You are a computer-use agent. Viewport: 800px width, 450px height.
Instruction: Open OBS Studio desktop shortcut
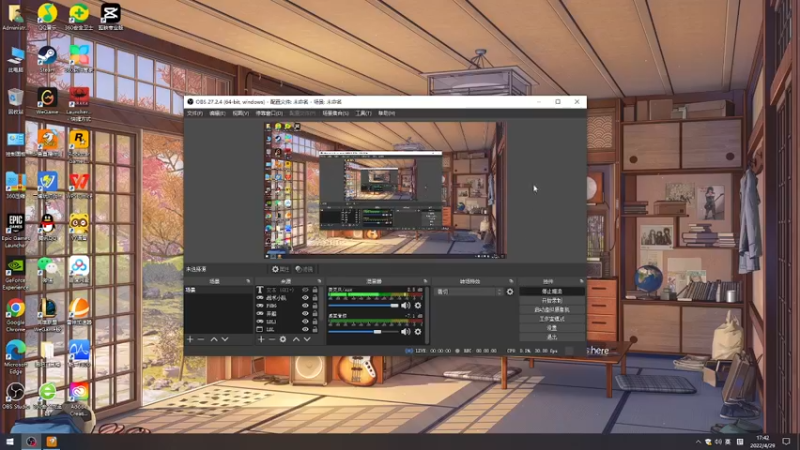pos(16,396)
